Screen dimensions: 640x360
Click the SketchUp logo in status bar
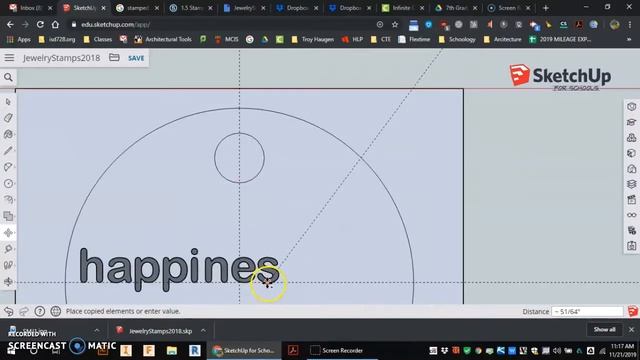(633, 311)
